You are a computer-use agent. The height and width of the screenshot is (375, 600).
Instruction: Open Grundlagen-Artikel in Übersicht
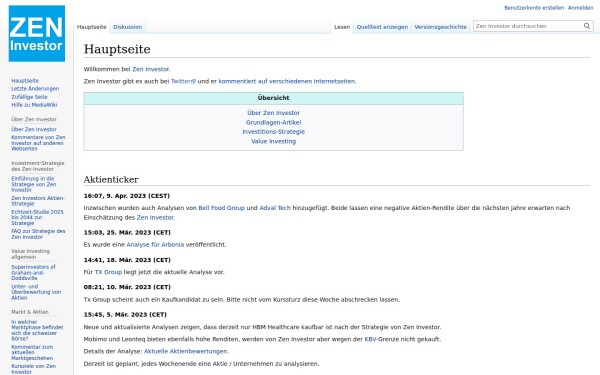[273, 122]
